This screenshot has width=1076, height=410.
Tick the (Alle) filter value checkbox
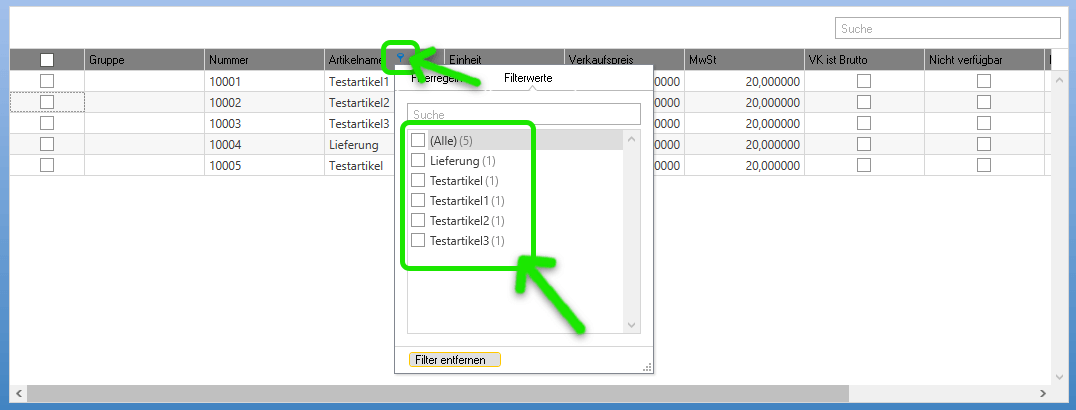click(418, 140)
